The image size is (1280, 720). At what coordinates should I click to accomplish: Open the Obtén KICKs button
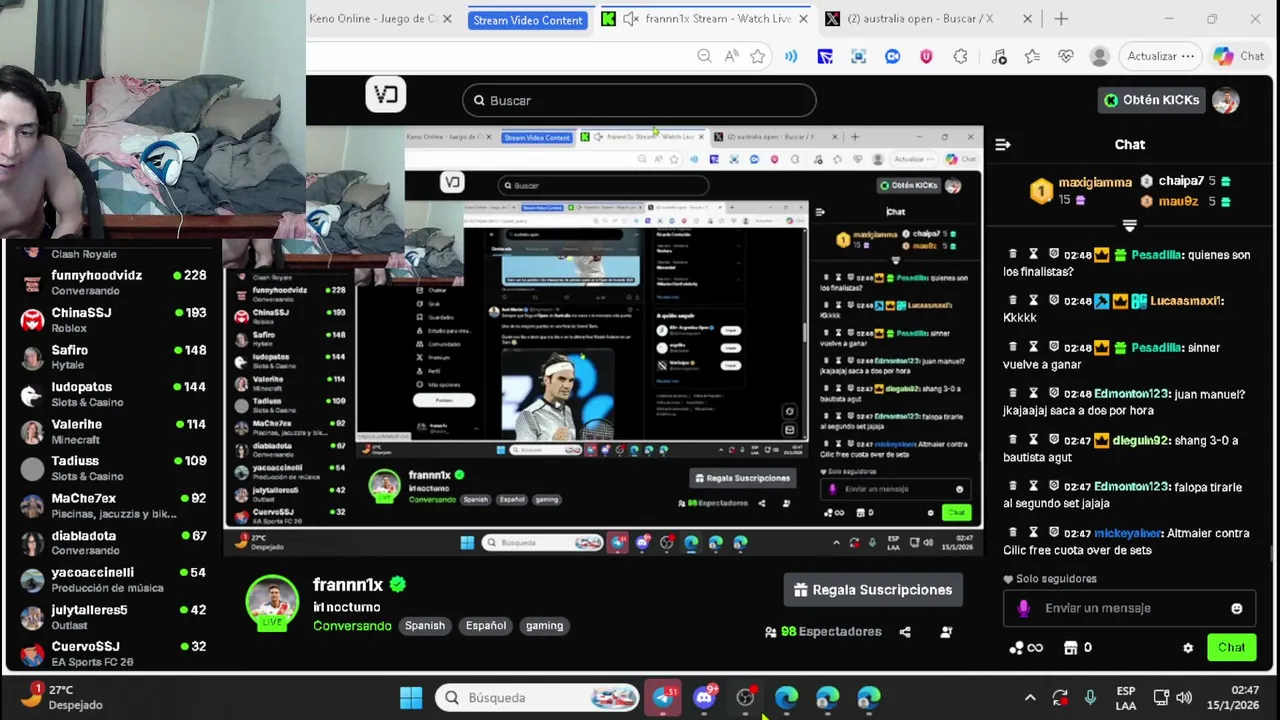click(1150, 100)
